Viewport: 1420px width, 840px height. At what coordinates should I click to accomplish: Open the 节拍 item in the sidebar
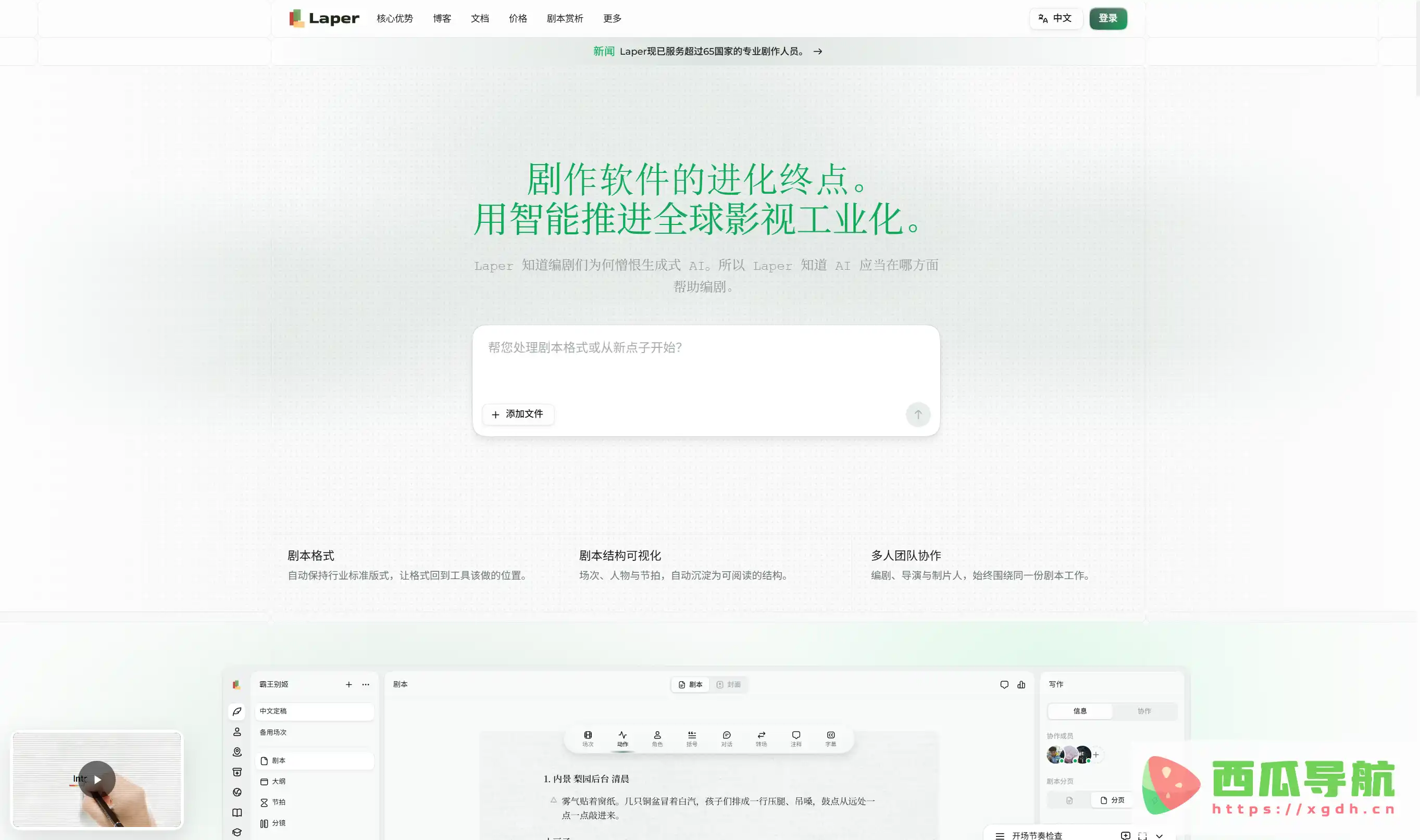(x=314, y=802)
